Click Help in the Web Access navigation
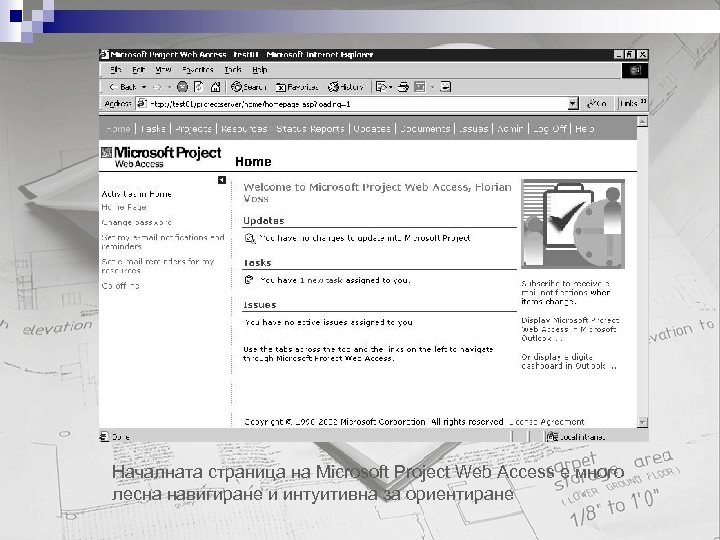This screenshot has width=720, height=540. coord(585,129)
